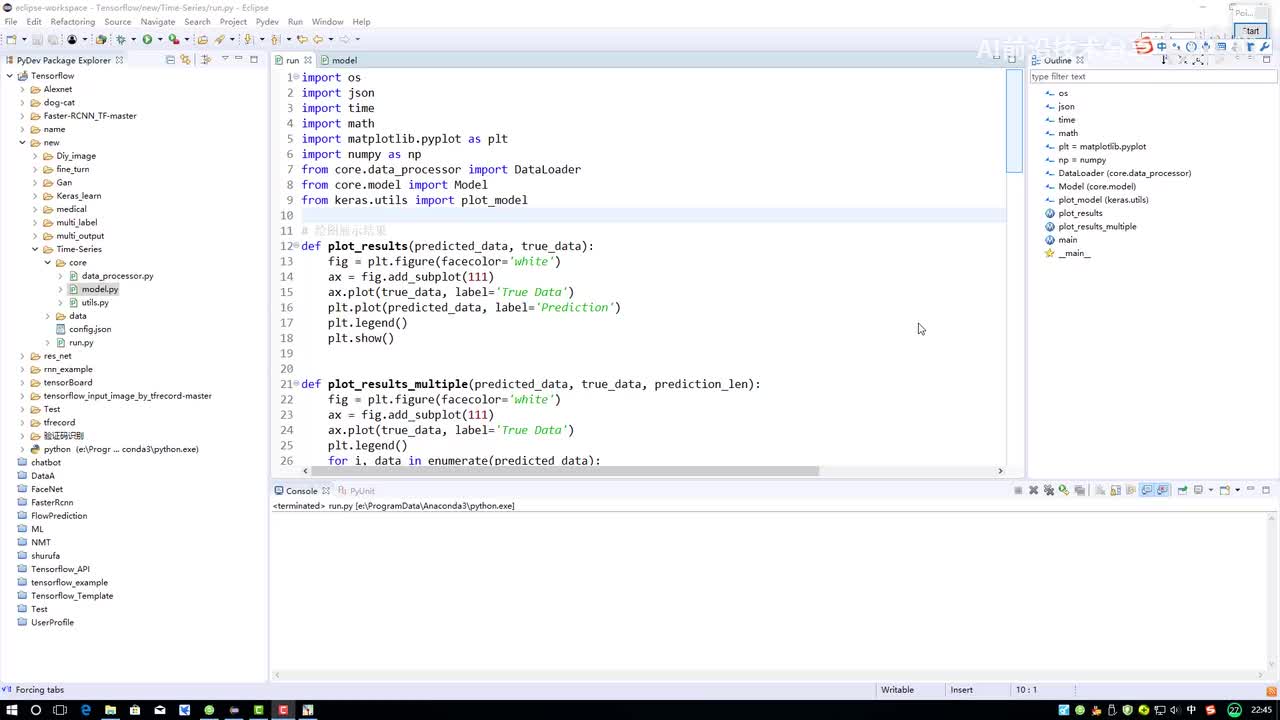Jump to plot_results_multiple in Outline
The image size is (1280, 720).
(1097, 226)
